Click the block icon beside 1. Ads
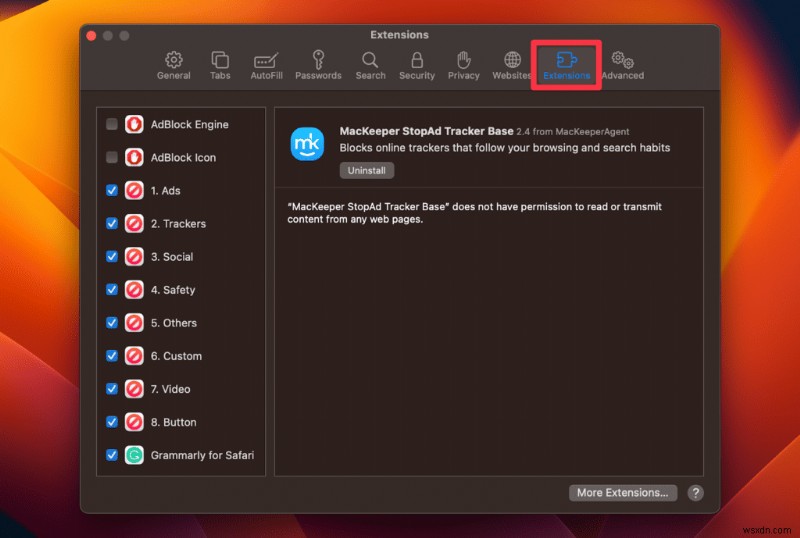Image resolution: width=800 pixels, height=538 pixels. 134,190
